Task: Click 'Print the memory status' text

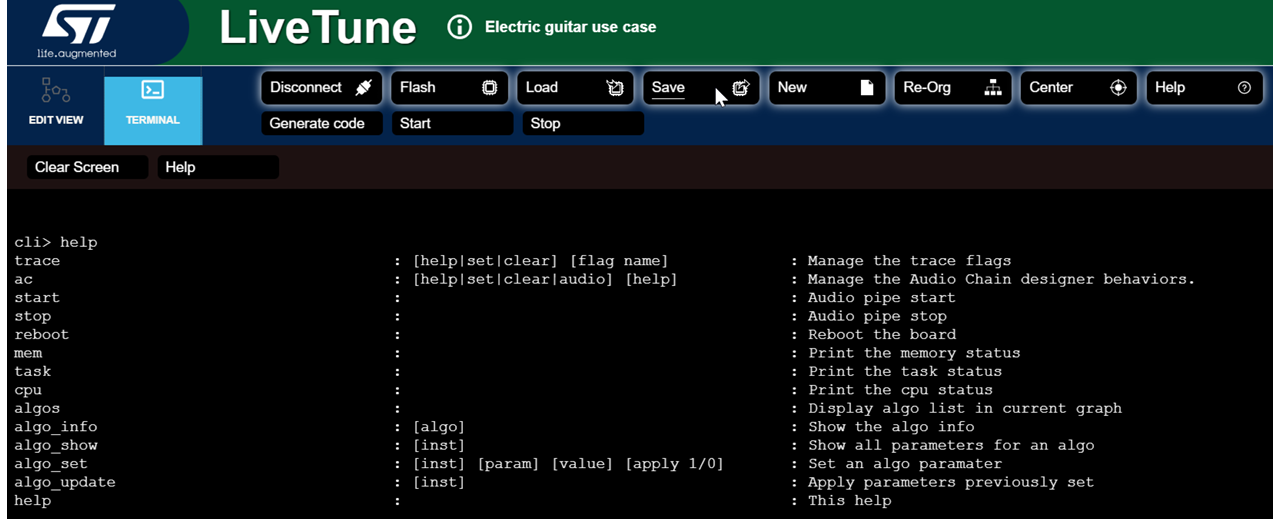Action: tap(914, 353)
